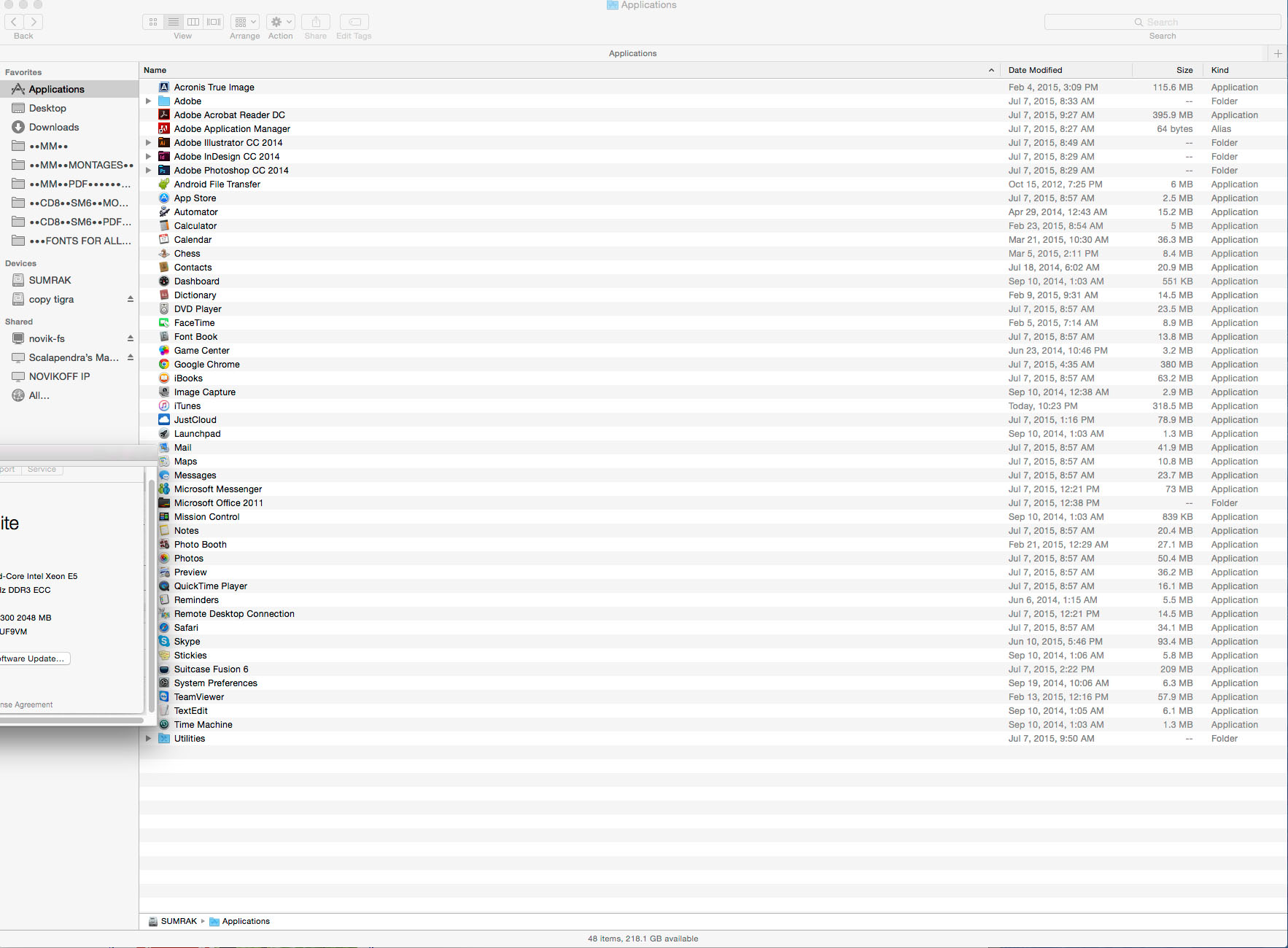Click the Share toolbar button
The image size is (1288, 948).
point(316,22)
